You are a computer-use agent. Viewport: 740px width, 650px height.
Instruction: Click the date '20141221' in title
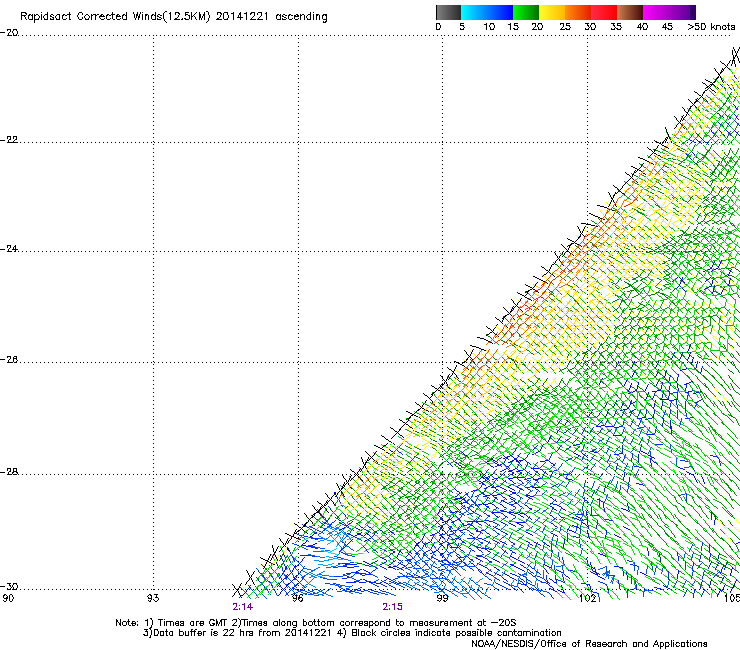242,17
